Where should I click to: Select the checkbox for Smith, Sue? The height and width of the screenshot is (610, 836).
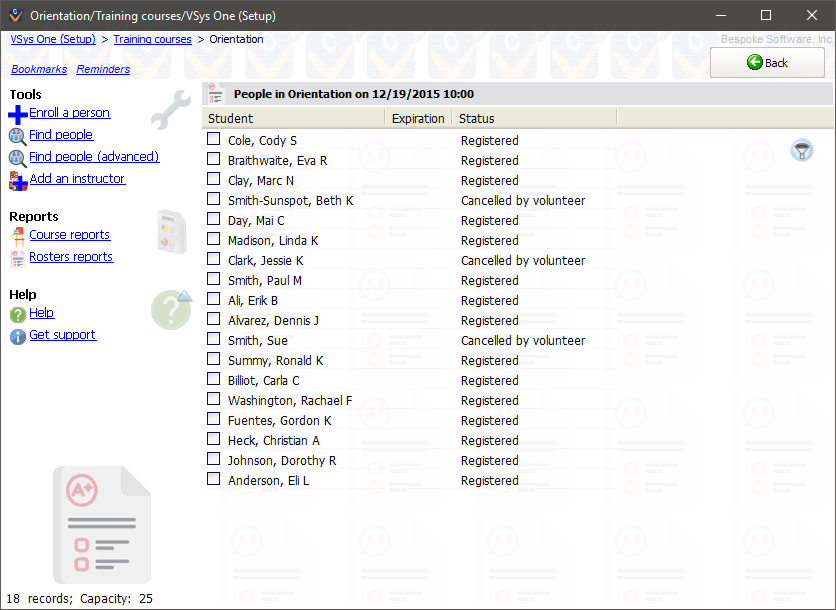pyautogui.click(x=213, y=340)
